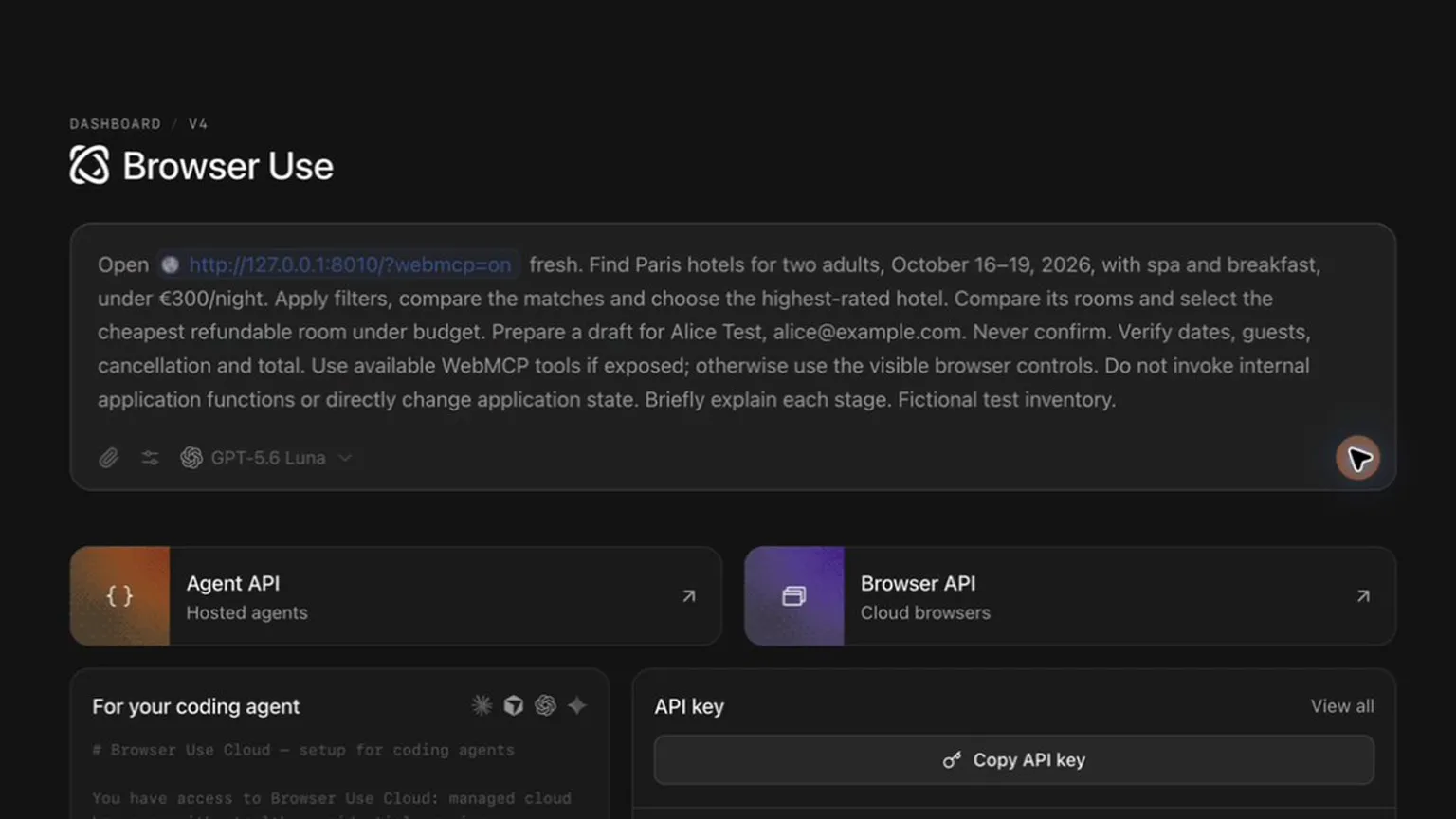Open the Agent API card

pos(396,596)
